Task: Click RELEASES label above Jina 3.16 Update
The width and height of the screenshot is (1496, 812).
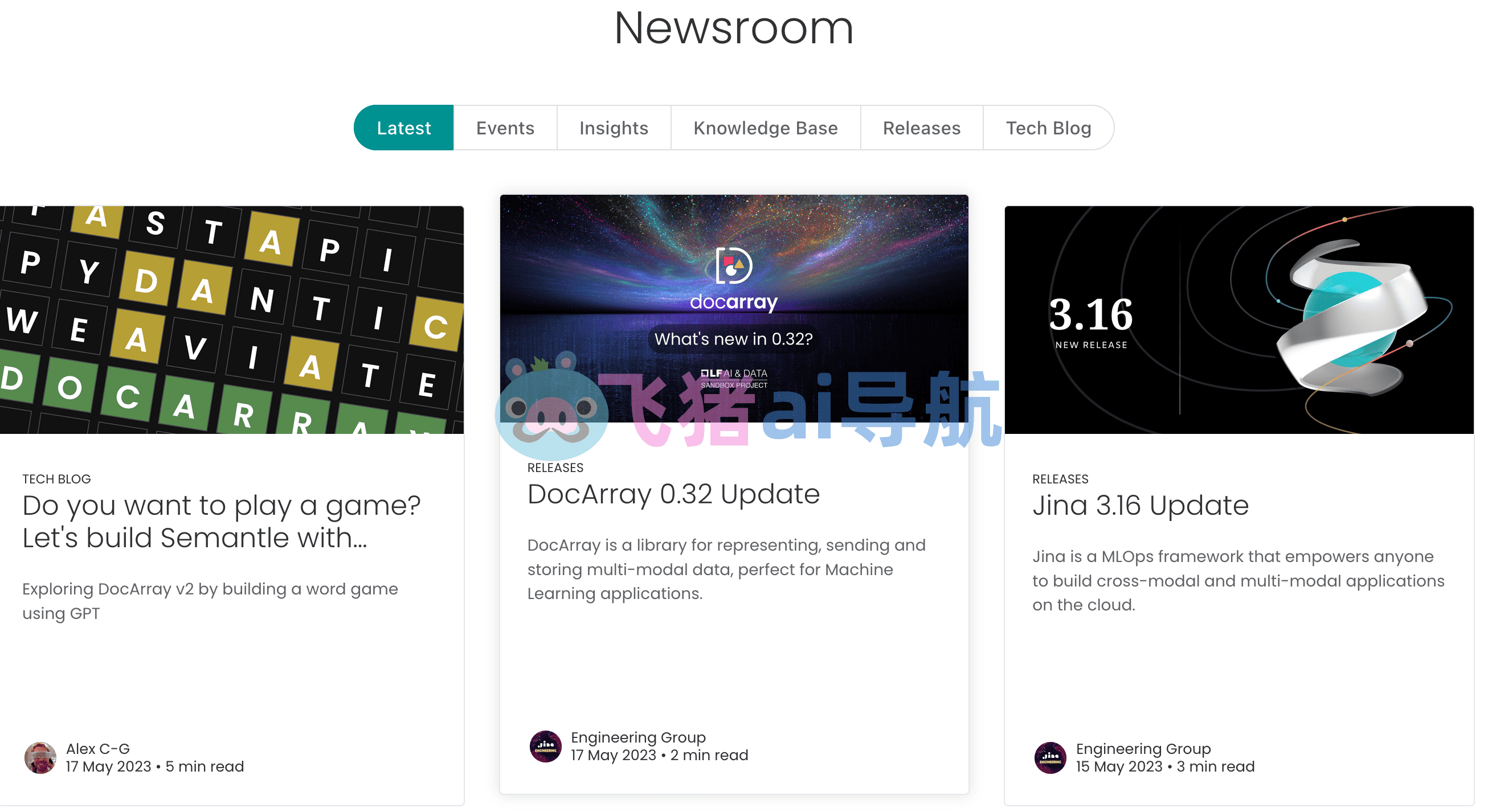Action: pyautogui.click(x=1060, y=479)
